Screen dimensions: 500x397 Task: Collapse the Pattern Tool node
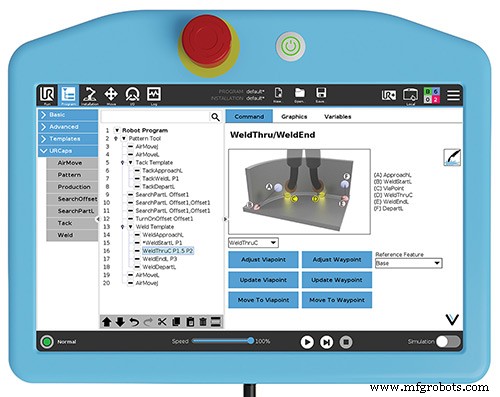[124, 138]
